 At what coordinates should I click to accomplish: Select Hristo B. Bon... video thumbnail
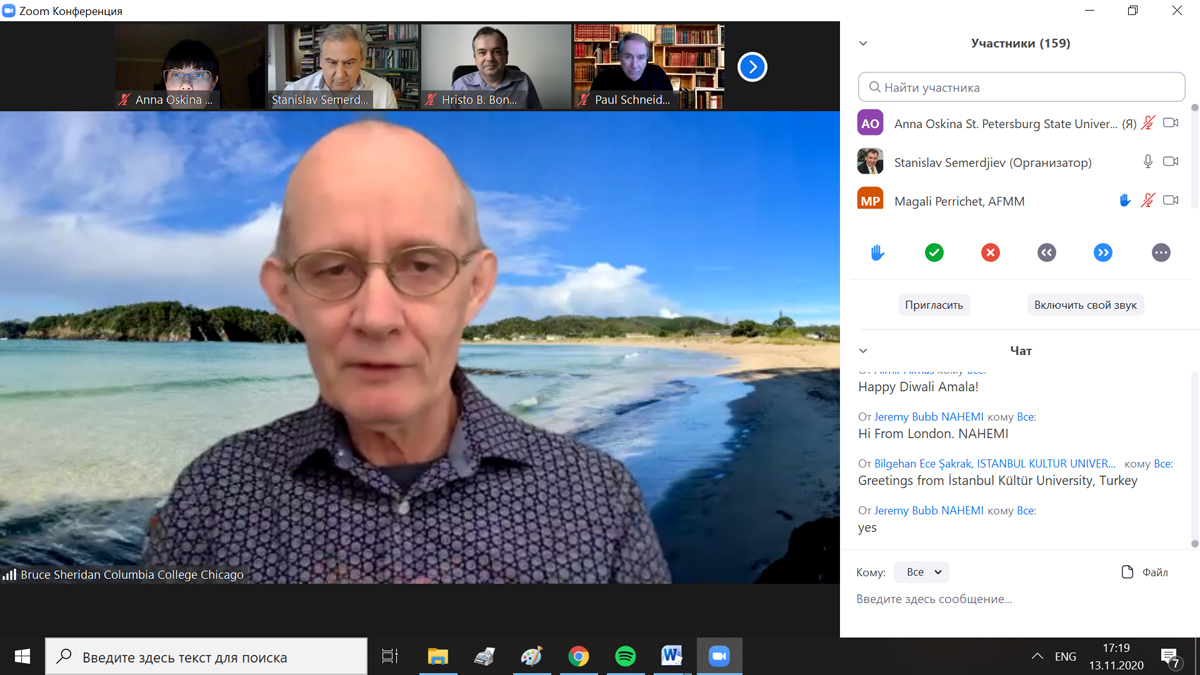495,67
